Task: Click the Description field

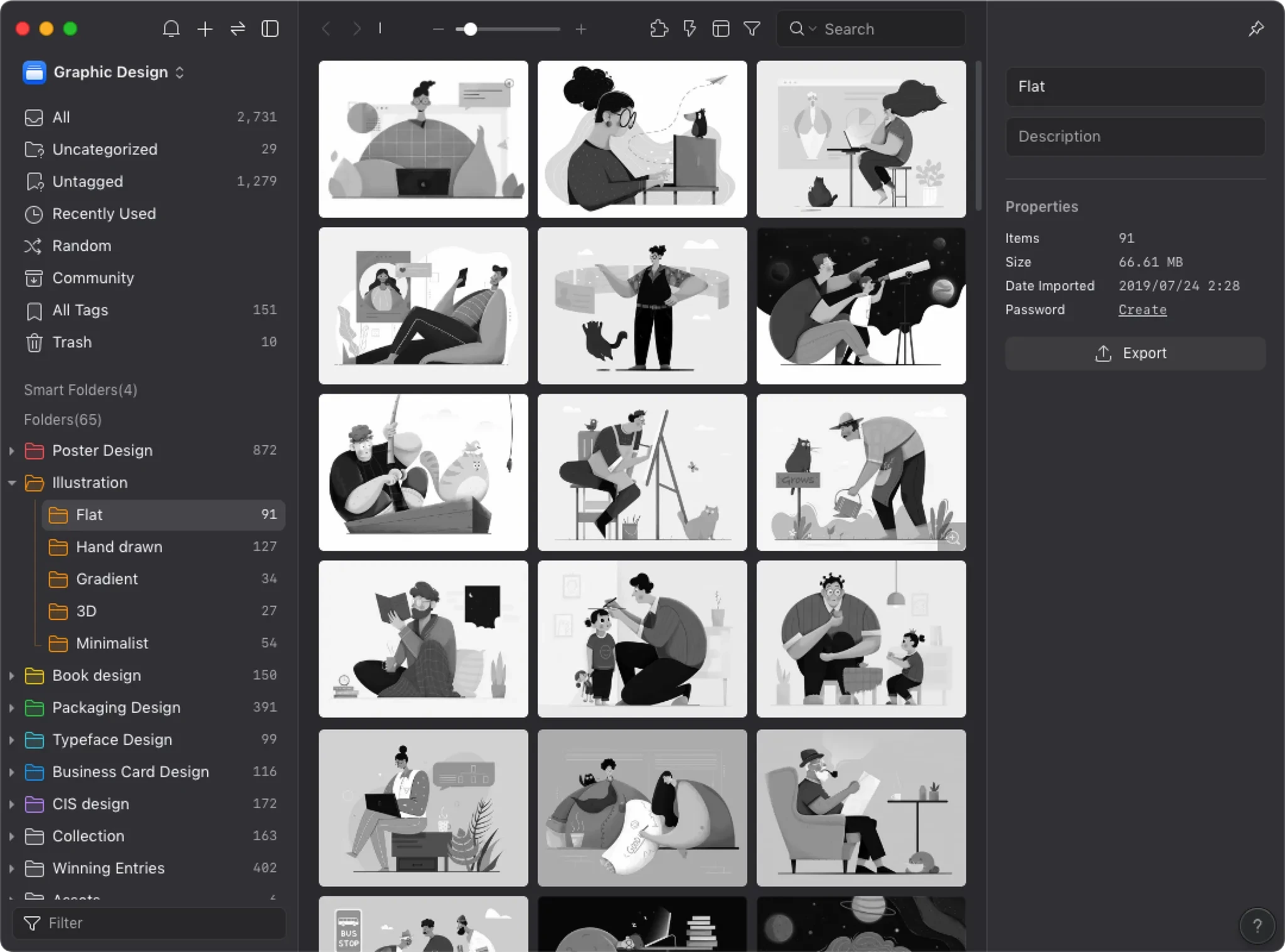Action: pos(1135,136)
